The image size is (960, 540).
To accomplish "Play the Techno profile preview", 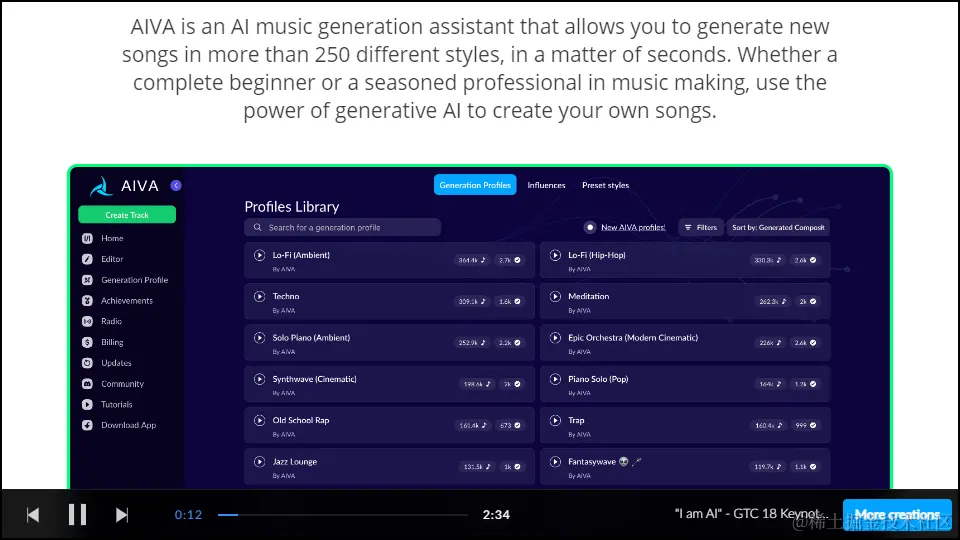I will [260, 296].
